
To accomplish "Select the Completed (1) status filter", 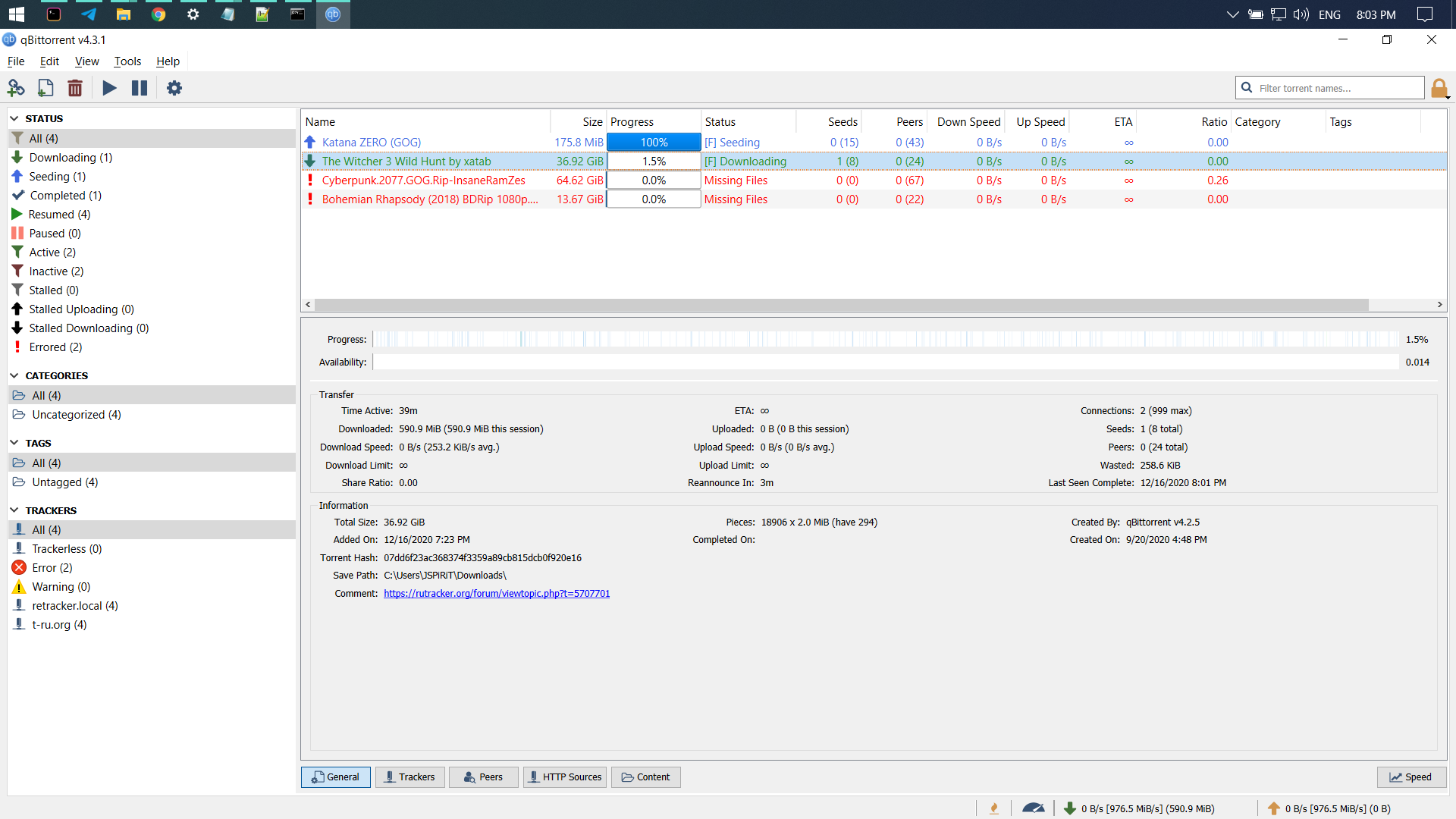I will point(152,195).
